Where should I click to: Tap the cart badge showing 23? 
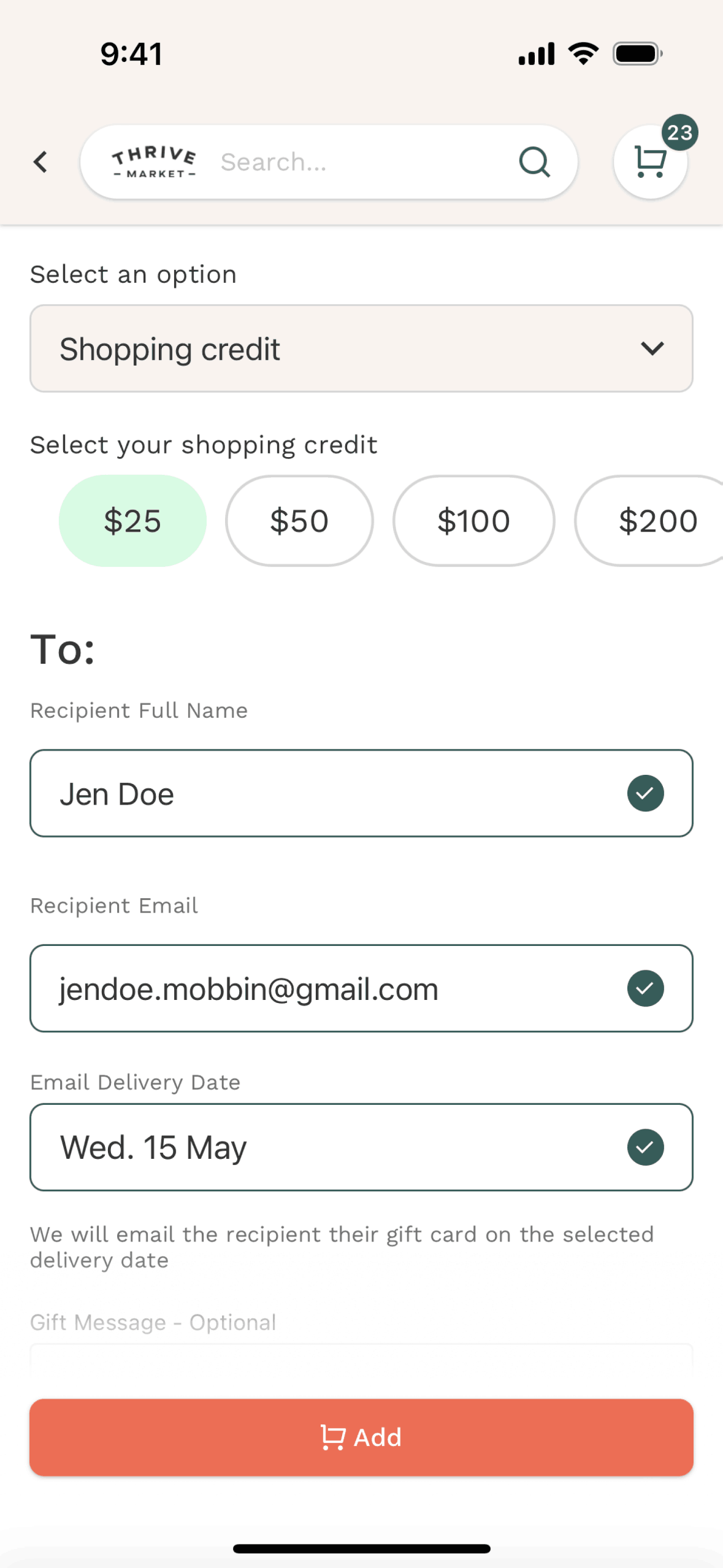pyautogui.click(x=679, y=132)
